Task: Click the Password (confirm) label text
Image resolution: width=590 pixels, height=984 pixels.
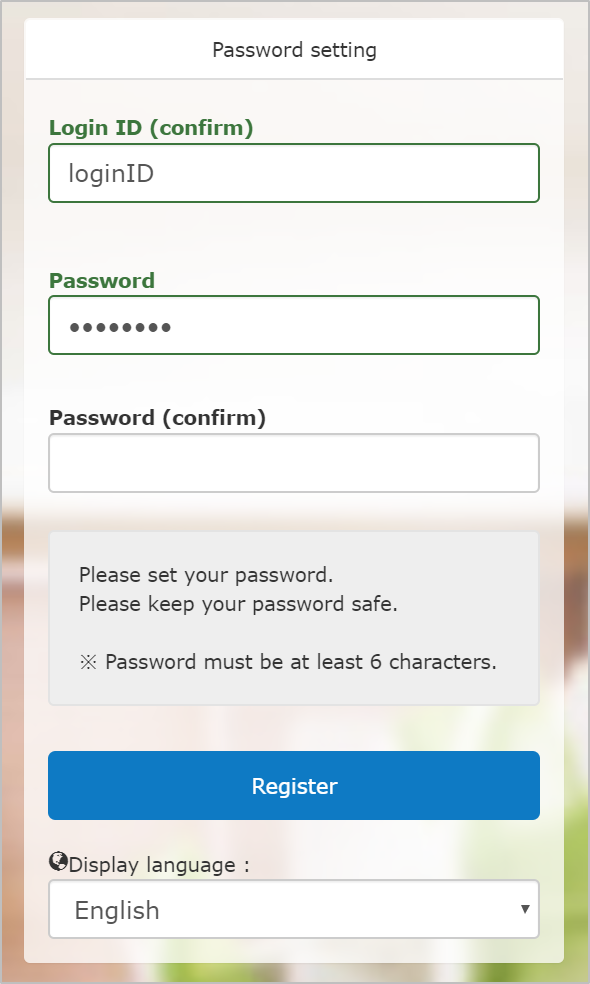Action: point(158,418)
